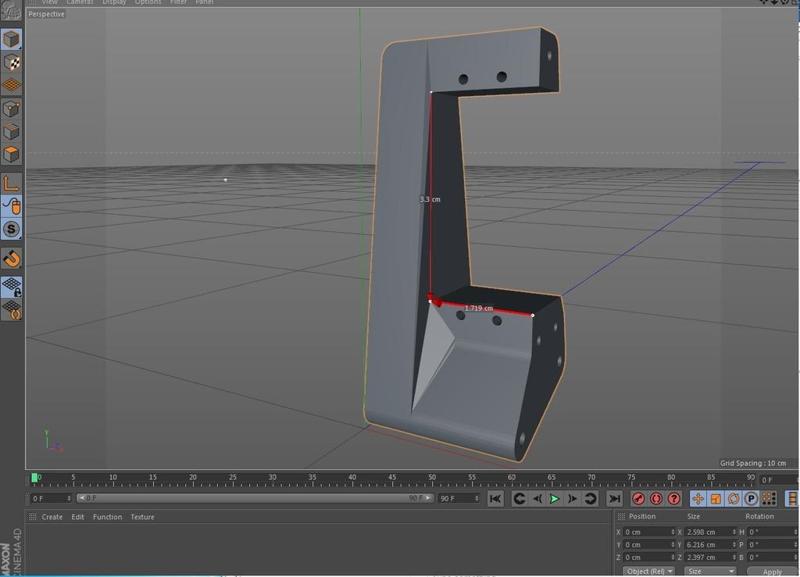
Task: Toggle Position keyframe recording move icon
Action: point(698,498)
